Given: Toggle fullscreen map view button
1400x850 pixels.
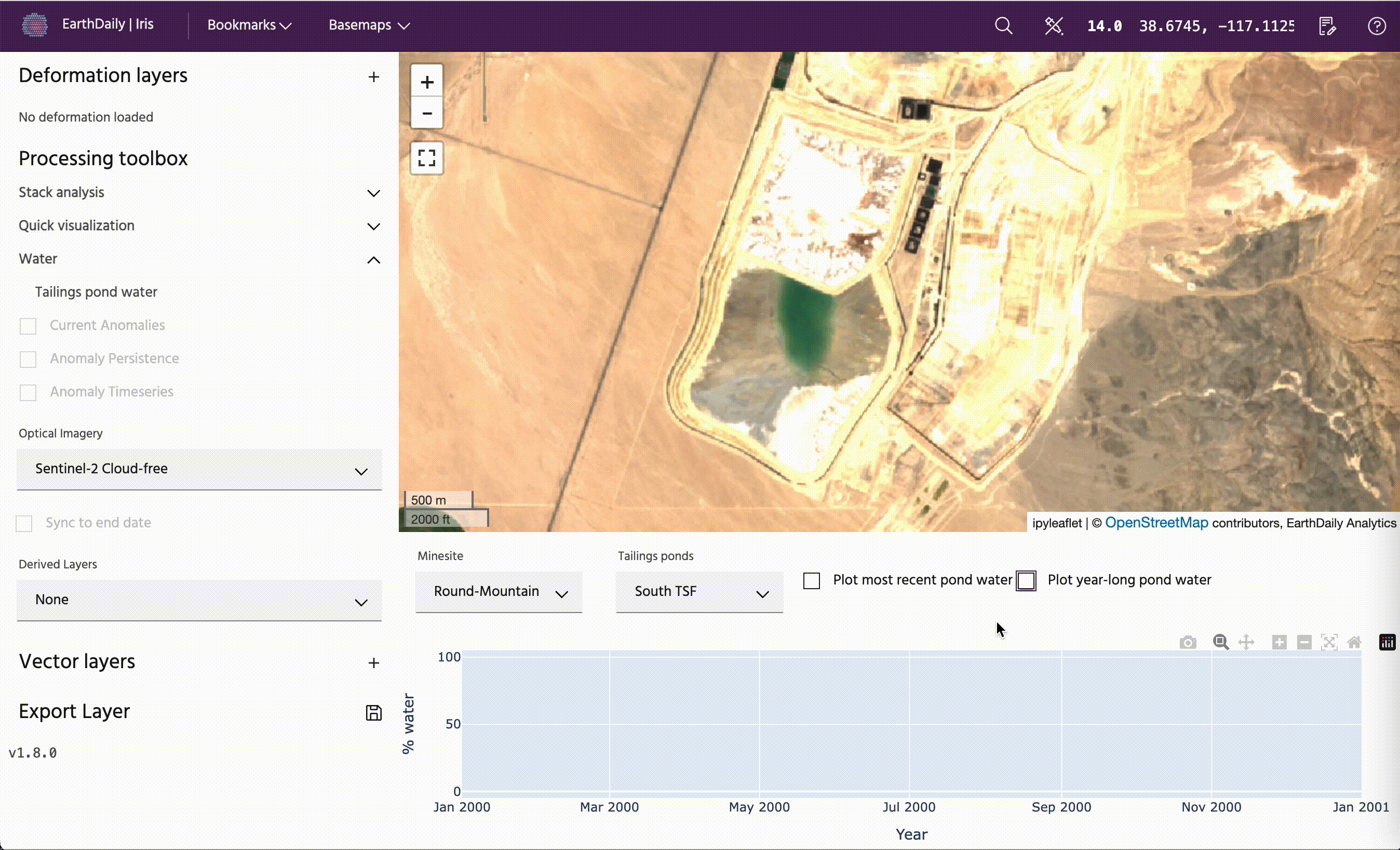Looking at the screenshot, I should [427, 157].
